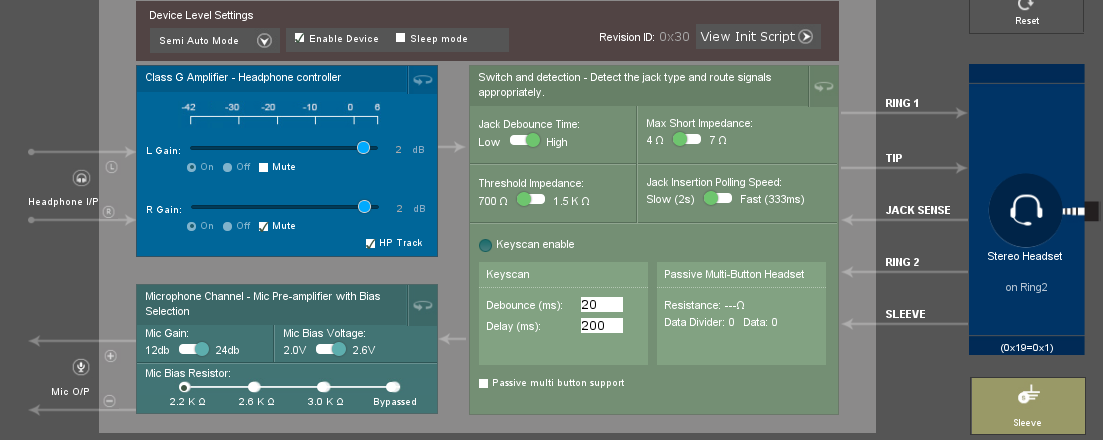Image resolution: width=1103 pixels, height=440 pixels.
Task: Select Off for the L Gain channel
Action: click(x=228, y=168)
